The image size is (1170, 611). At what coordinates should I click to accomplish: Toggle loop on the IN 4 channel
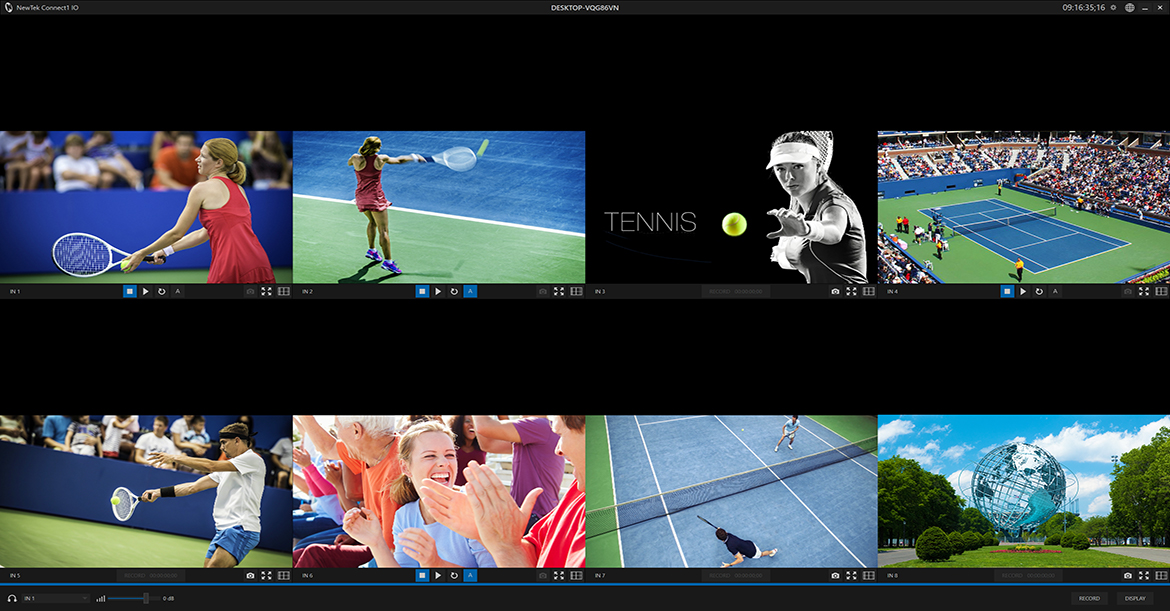coord(1038,291)
